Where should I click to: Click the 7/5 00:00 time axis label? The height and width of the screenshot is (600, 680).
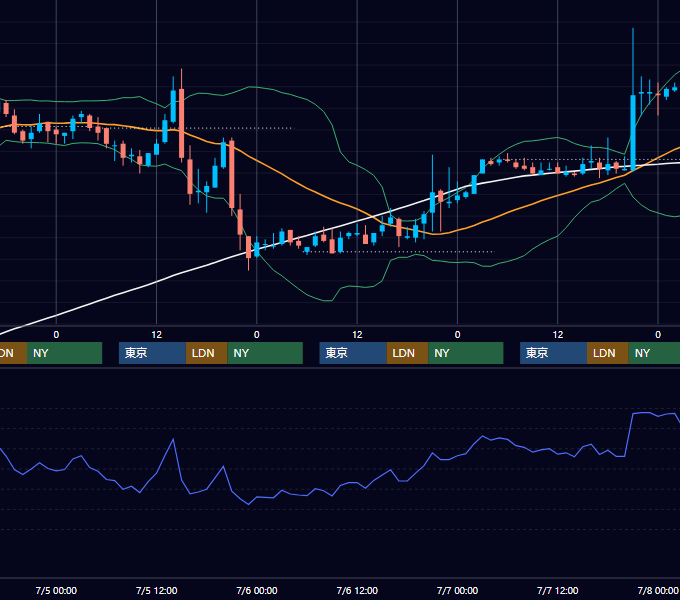pyautogui.click(x=56, y=590)
